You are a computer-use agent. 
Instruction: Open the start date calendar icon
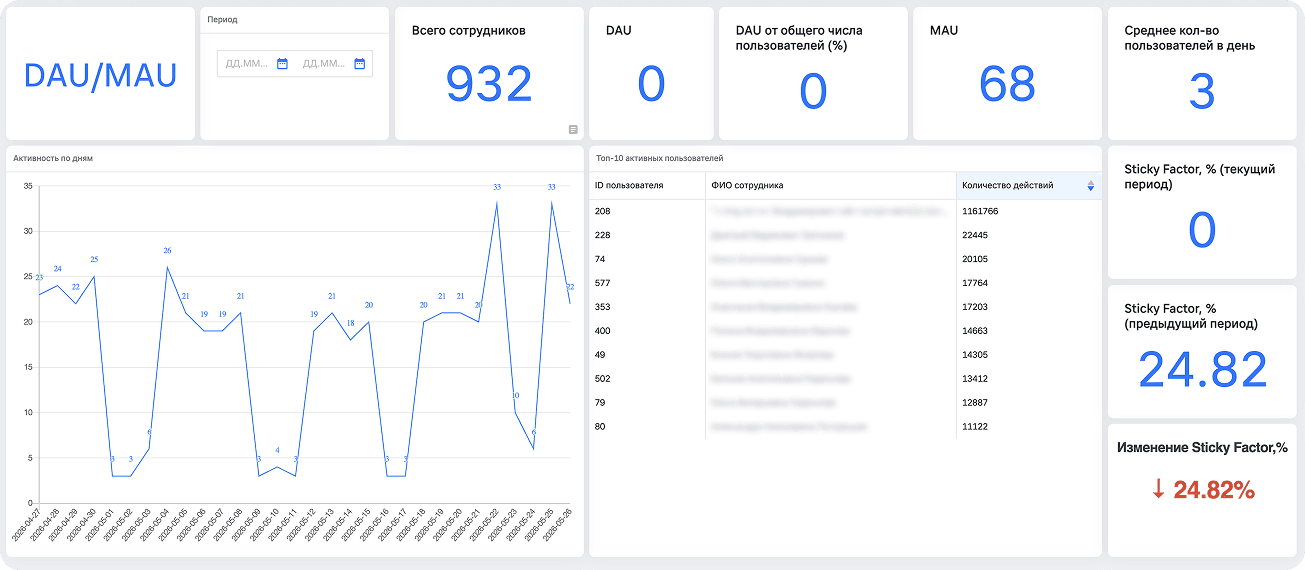282,64
